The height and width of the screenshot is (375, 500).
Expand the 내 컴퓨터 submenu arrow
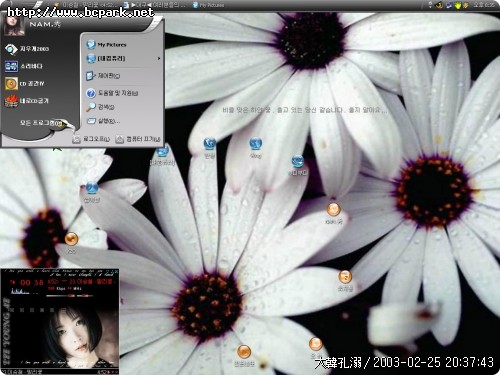[x=159, y=58]
